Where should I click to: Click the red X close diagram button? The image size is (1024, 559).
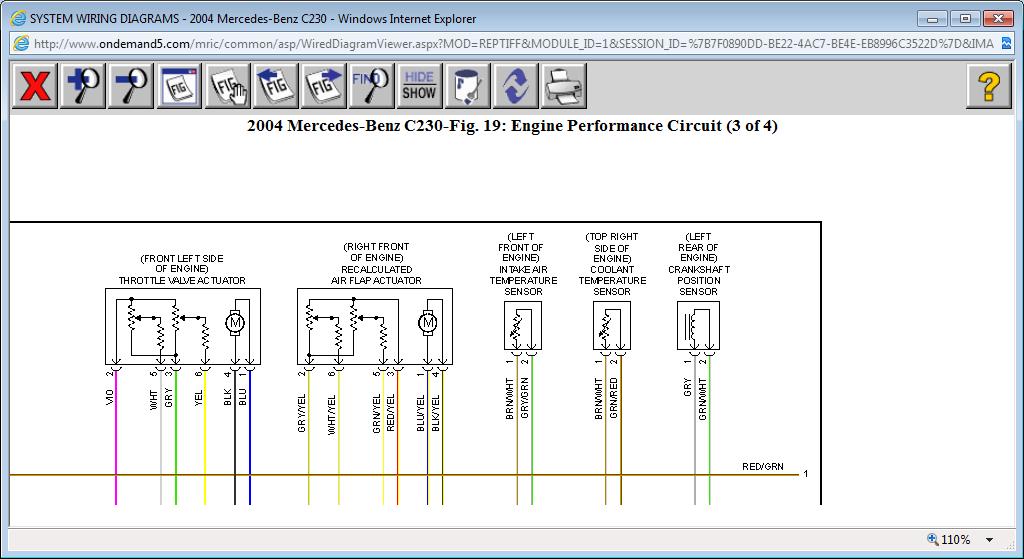click(35, 87)
